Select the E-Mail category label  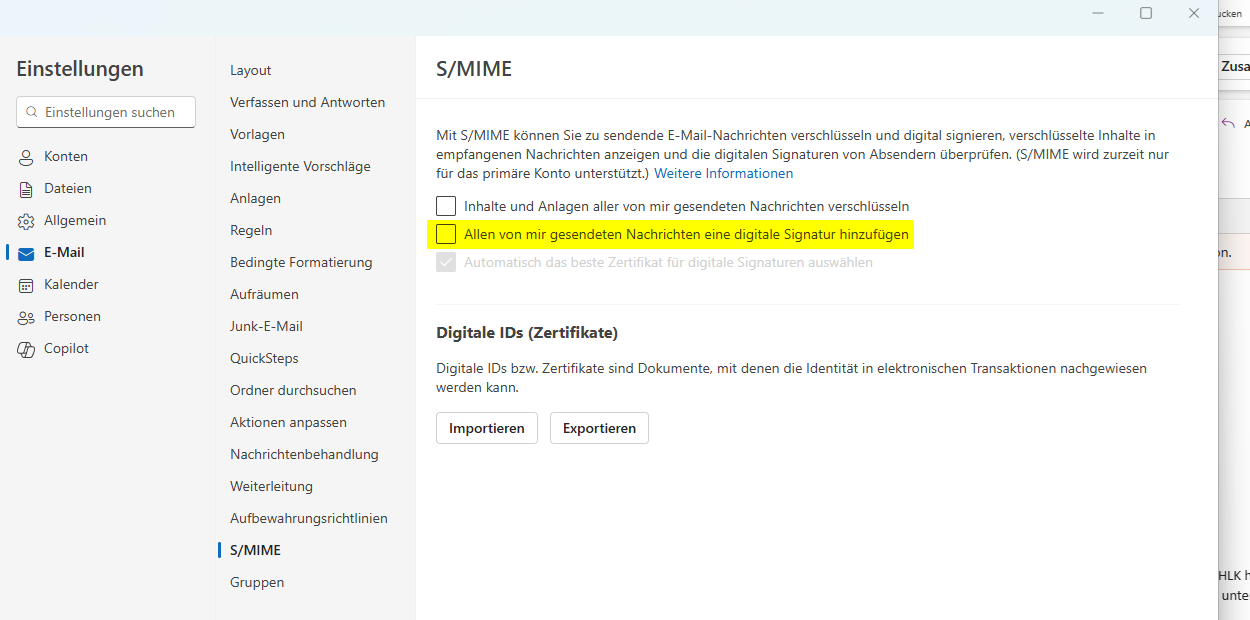pos(64,252)
